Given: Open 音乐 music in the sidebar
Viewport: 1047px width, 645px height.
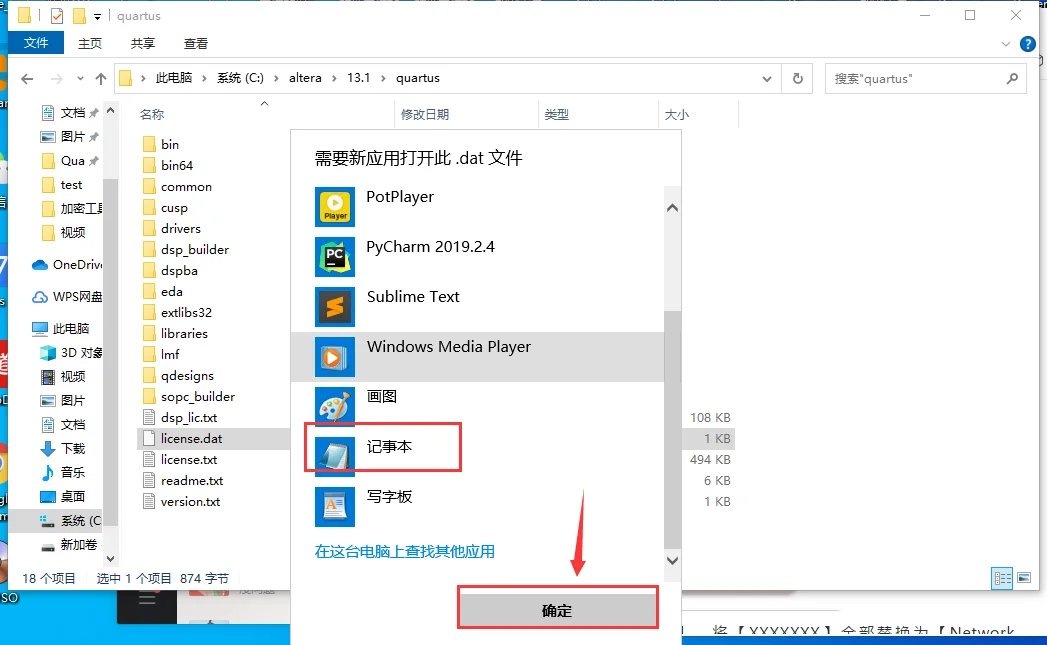Looking at the screenshot, I should (63, 472).
